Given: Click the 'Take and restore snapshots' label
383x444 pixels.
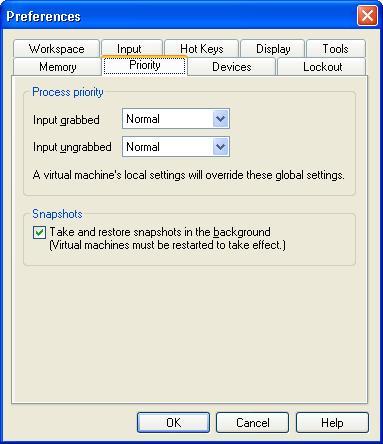Looking at the screenshot, I should (160, 232).
